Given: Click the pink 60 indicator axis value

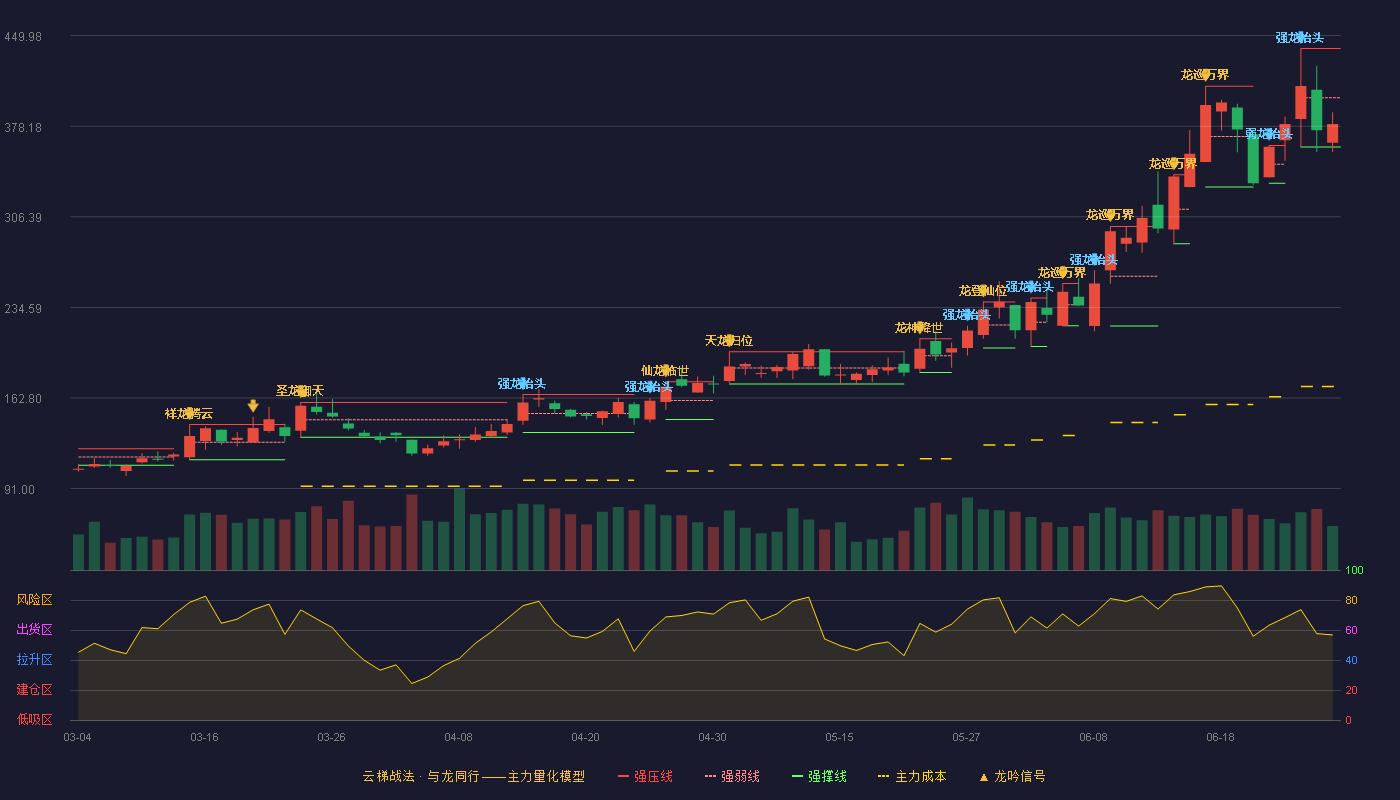Looking at the screenshot, I should (x=1351, y=630).
